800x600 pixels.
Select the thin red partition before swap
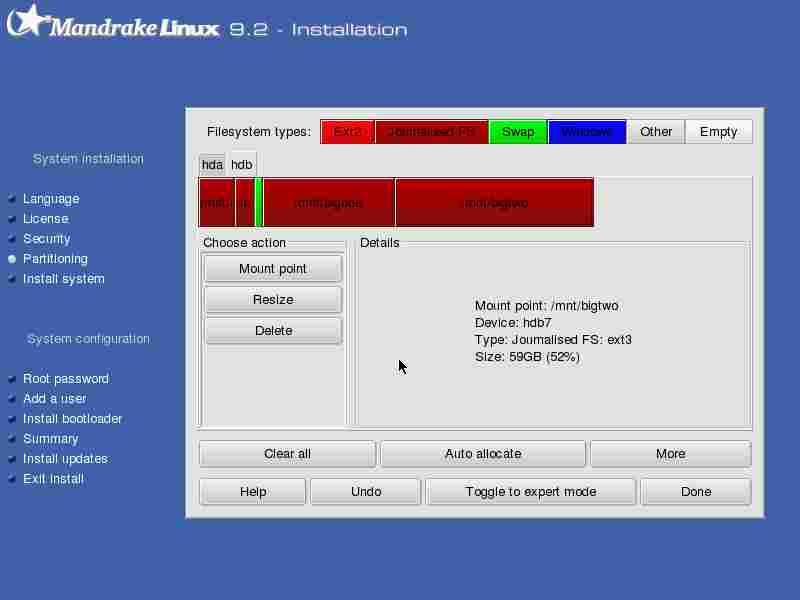245,203
